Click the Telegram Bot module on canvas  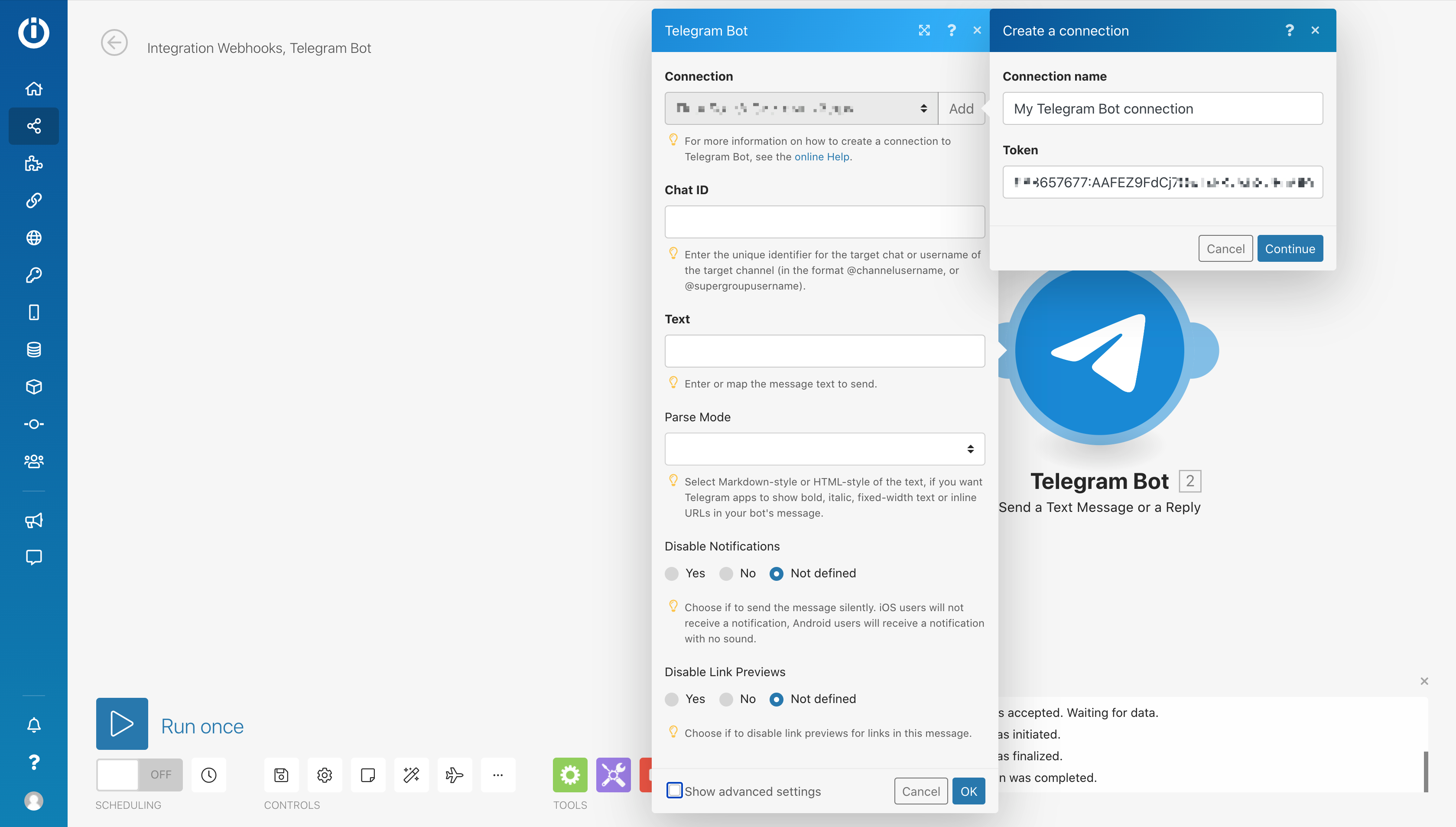click(1099, 352)
